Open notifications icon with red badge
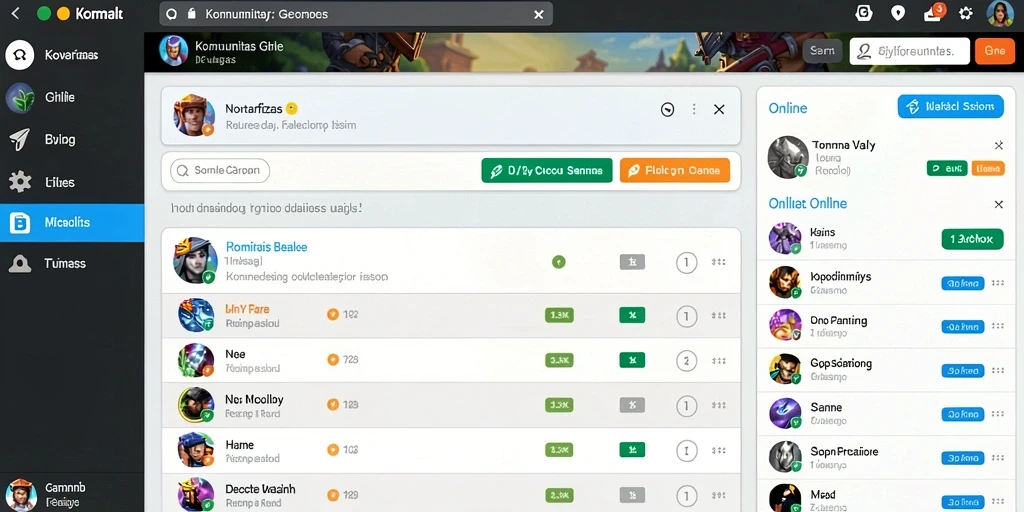The image size is (1024, 512). [x=934, y=13]
